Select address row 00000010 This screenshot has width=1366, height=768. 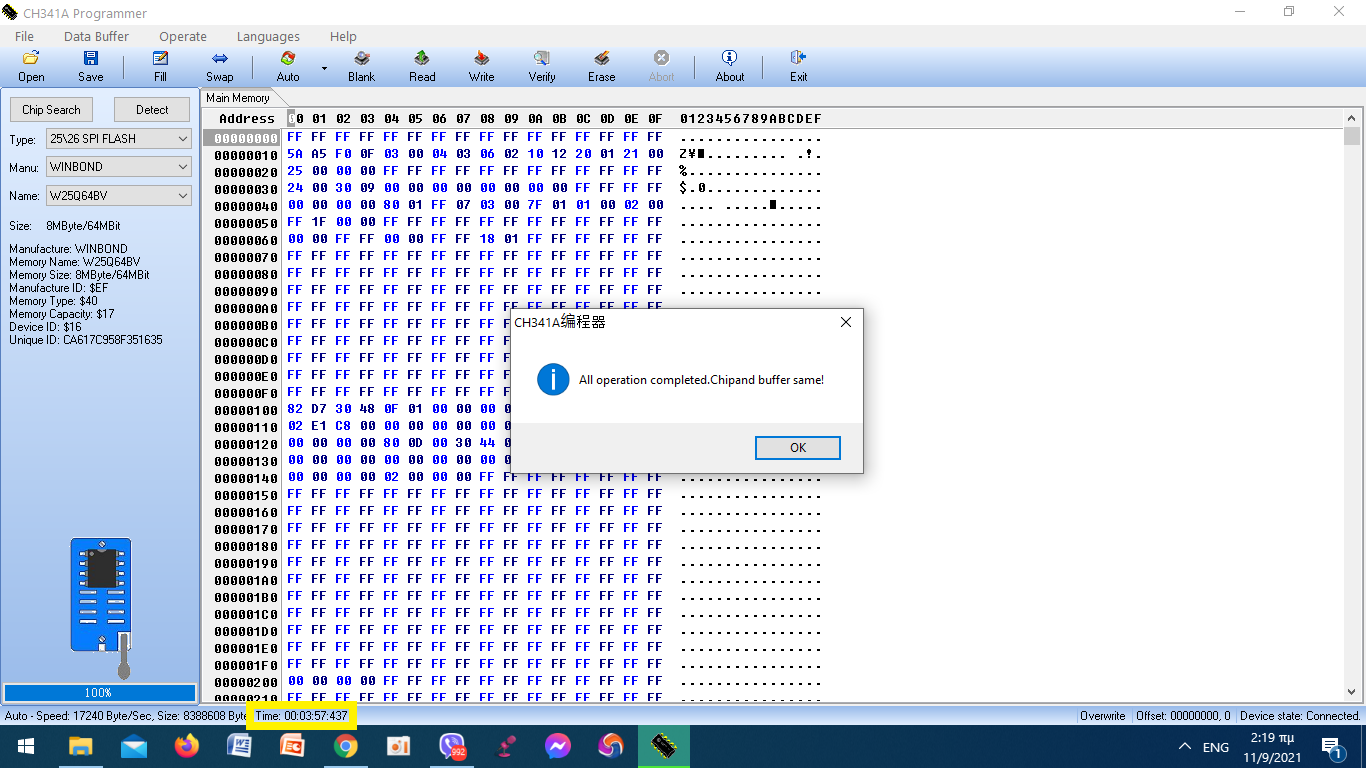247,154
